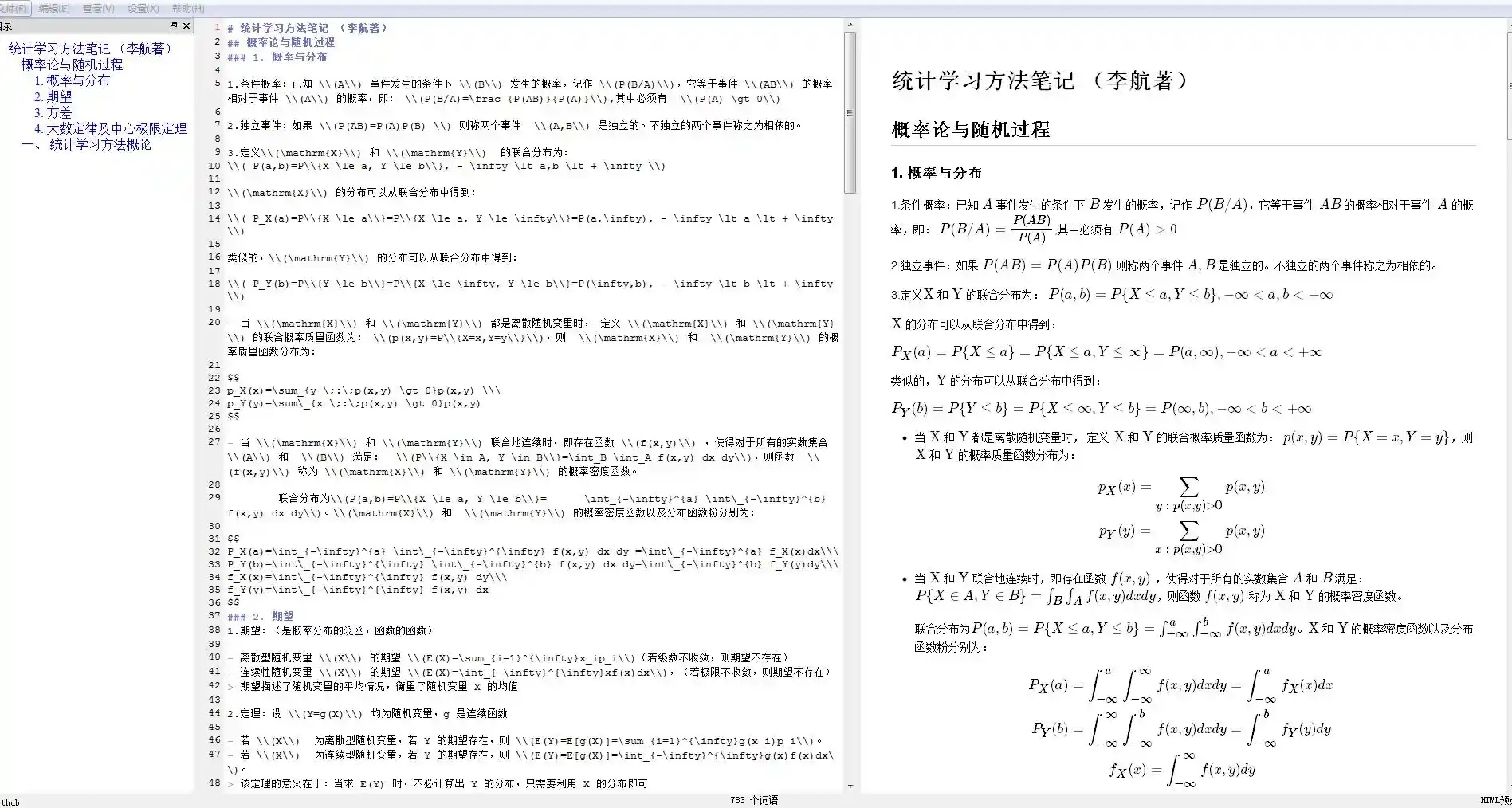Open the 查看(V) menu
Image resolution: width=1512 pixels, height=808 pixels.
click(x=94, y=8)
